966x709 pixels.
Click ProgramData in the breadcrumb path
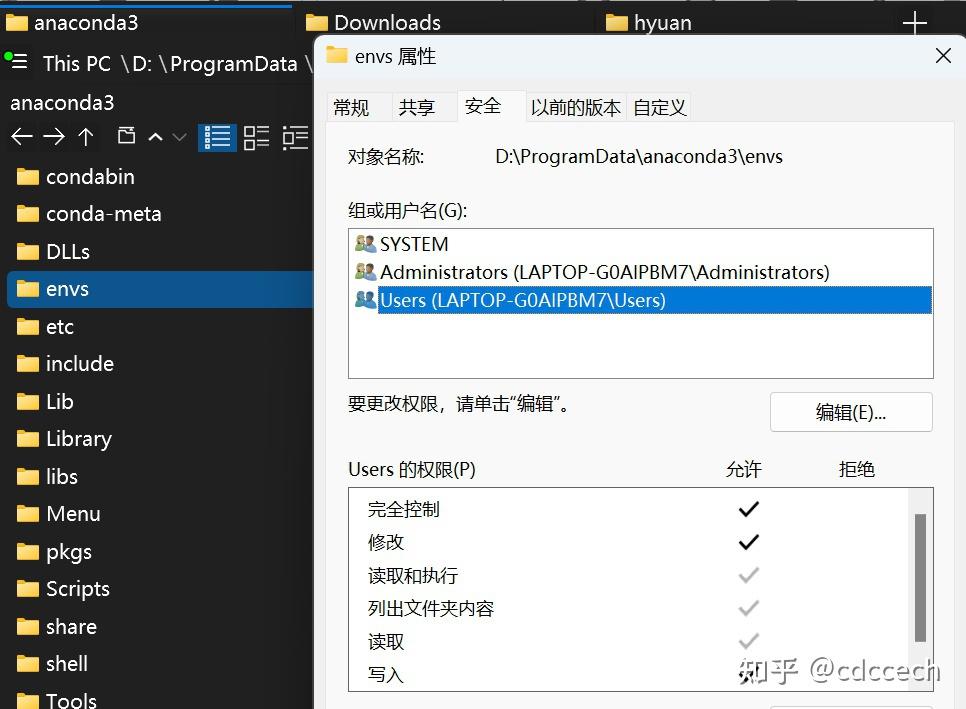(234, 63)
